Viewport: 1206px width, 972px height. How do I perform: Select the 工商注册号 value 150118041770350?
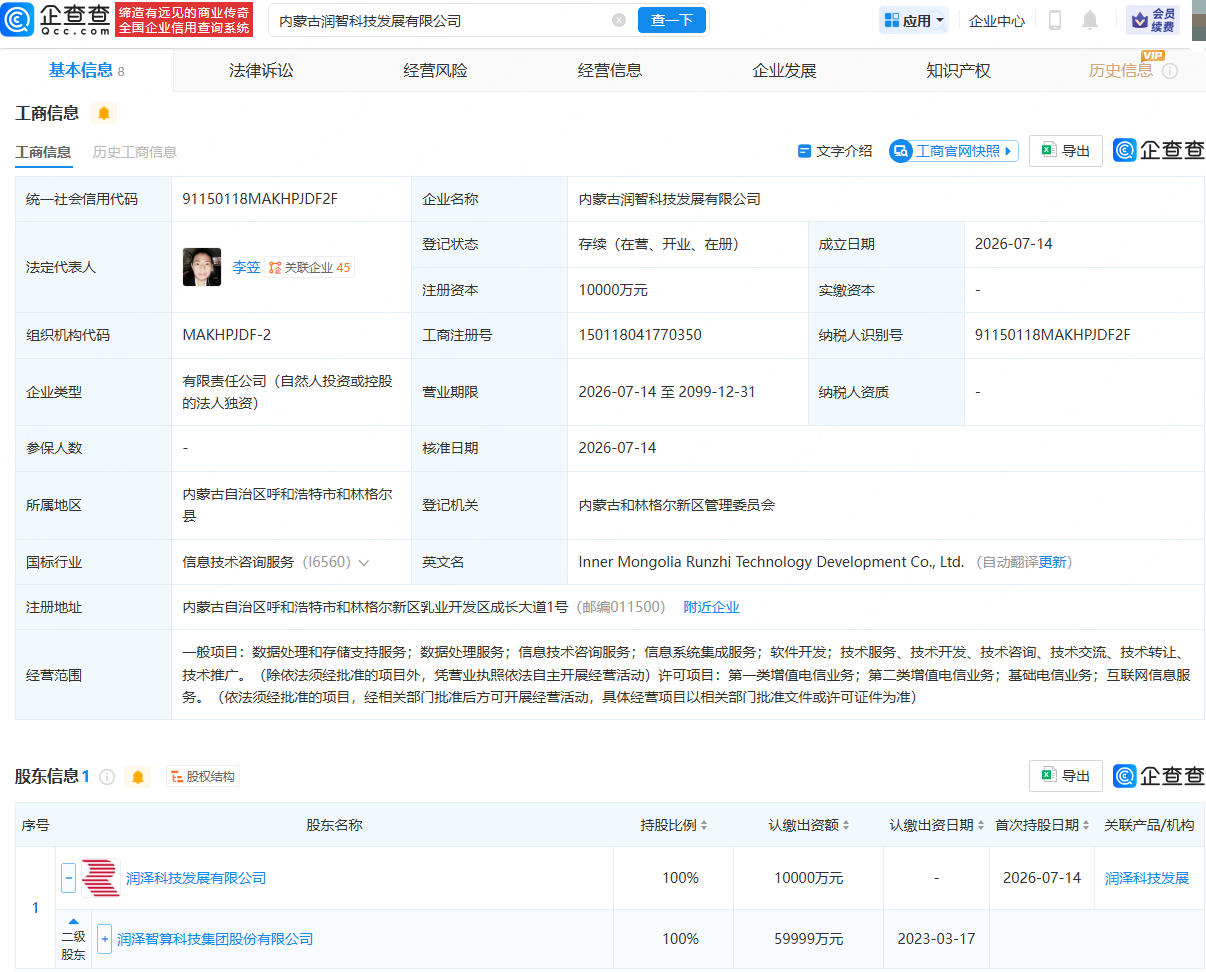[640, 335]
